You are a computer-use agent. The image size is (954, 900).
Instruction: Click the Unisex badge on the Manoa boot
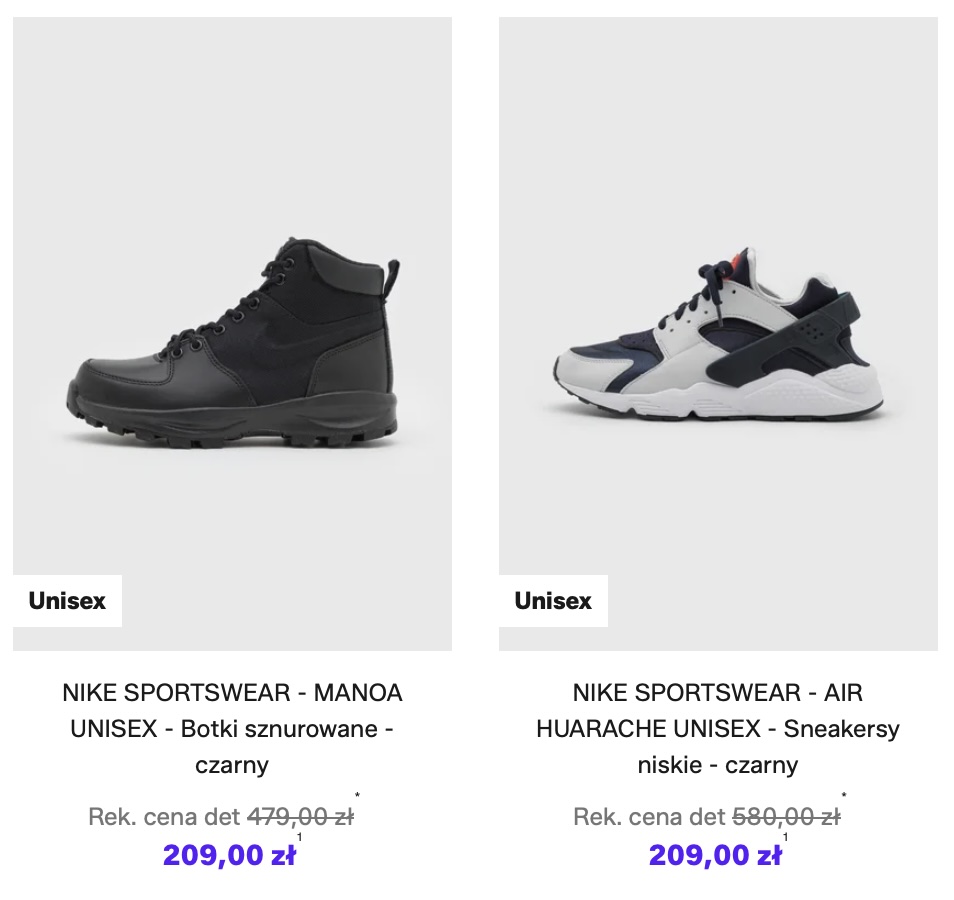coord(67,601)
